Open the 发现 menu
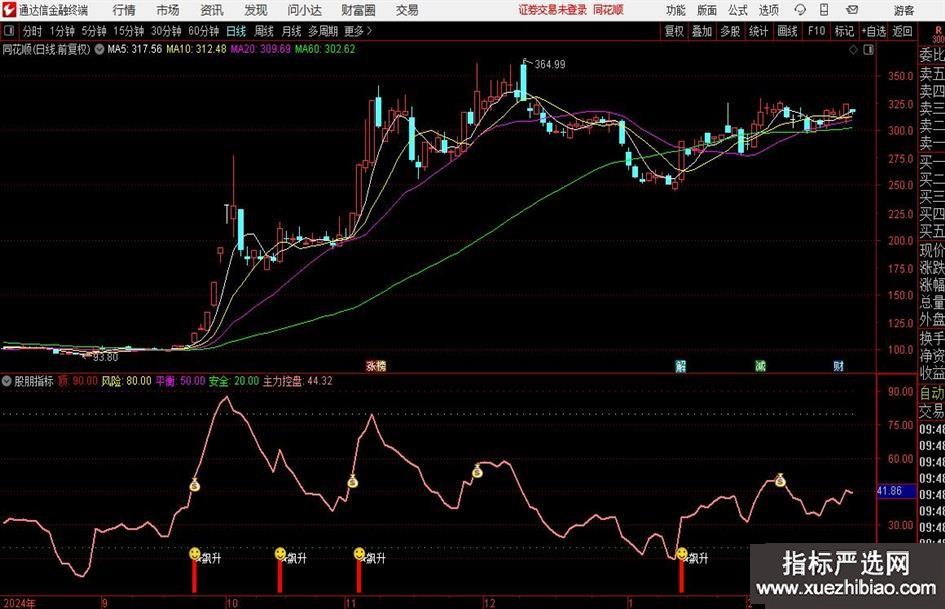945x609 pixels. click(256, 10)
